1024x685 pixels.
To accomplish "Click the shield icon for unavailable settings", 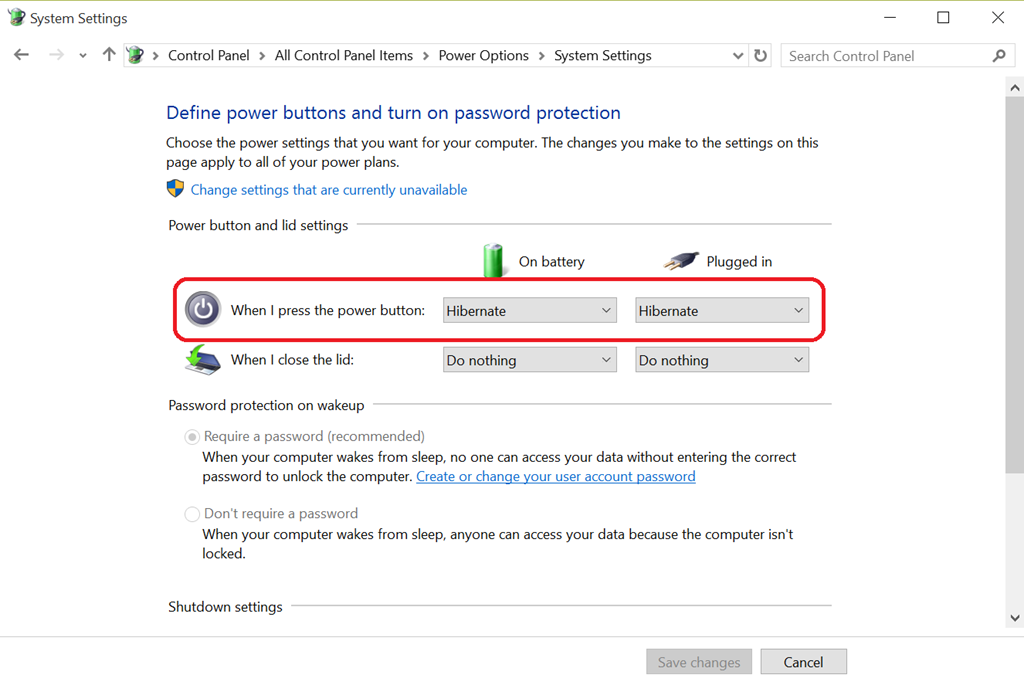I will [x=176, y=189].
